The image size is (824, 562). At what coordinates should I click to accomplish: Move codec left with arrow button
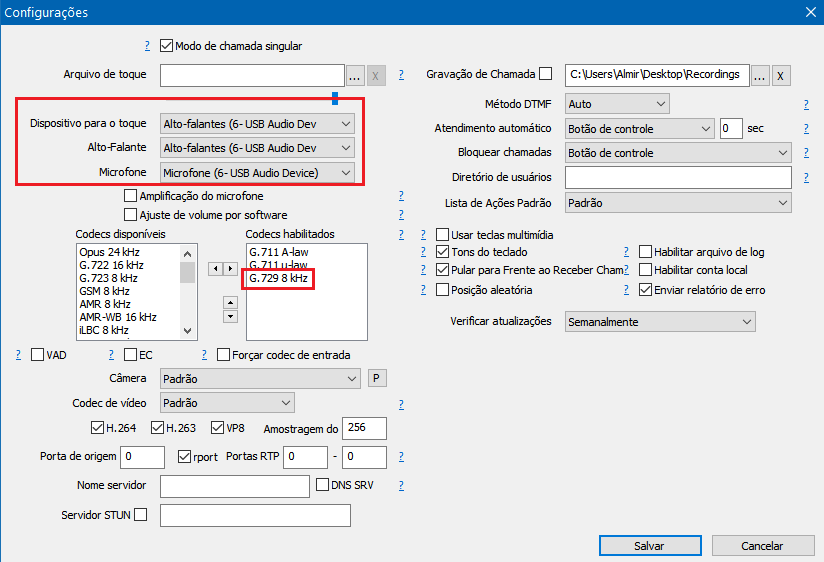pyautogui.click(x=213, y=269)
